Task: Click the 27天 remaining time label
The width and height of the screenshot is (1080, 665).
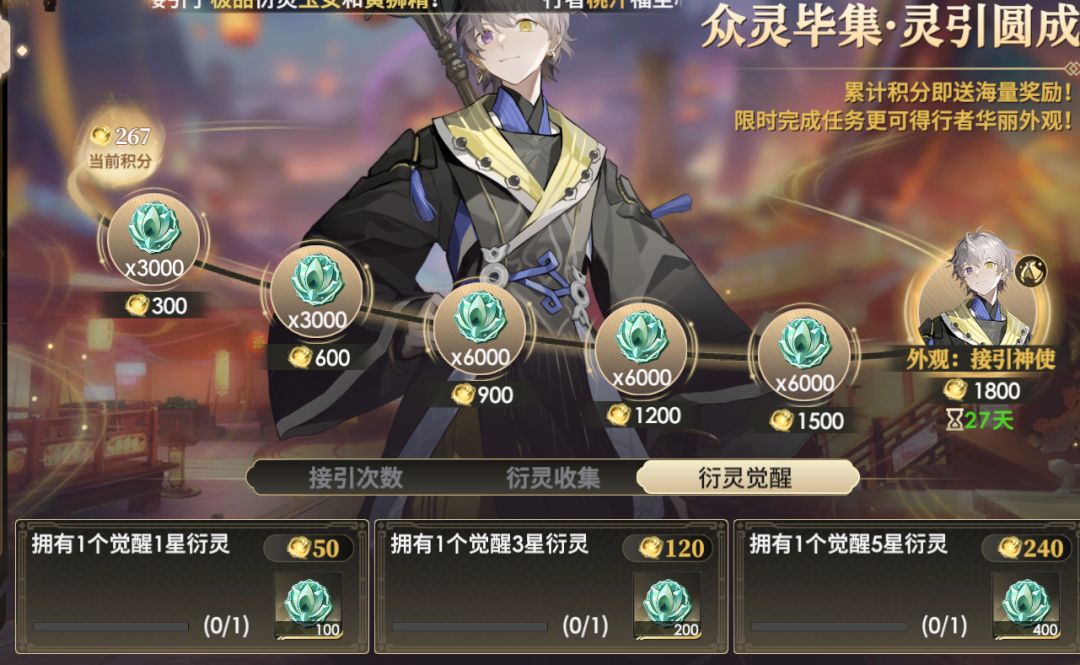Action: 980,420
